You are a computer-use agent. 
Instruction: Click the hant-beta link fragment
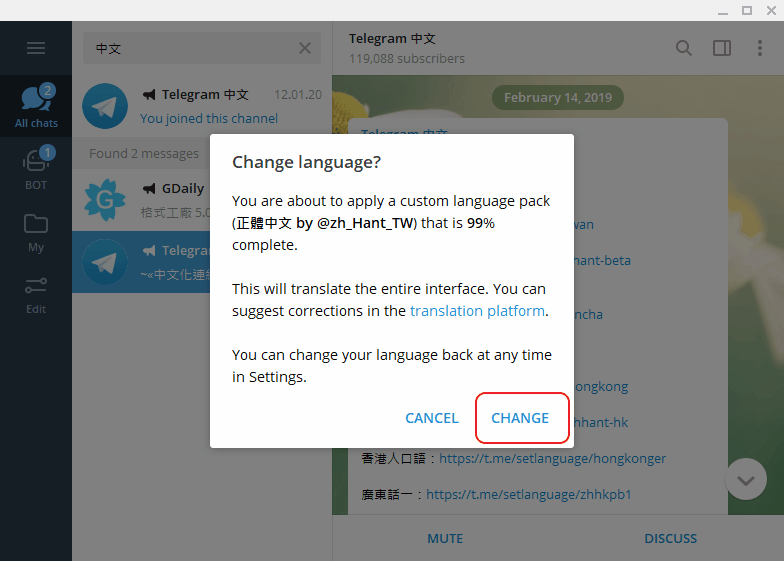click(x=602, y=260)
